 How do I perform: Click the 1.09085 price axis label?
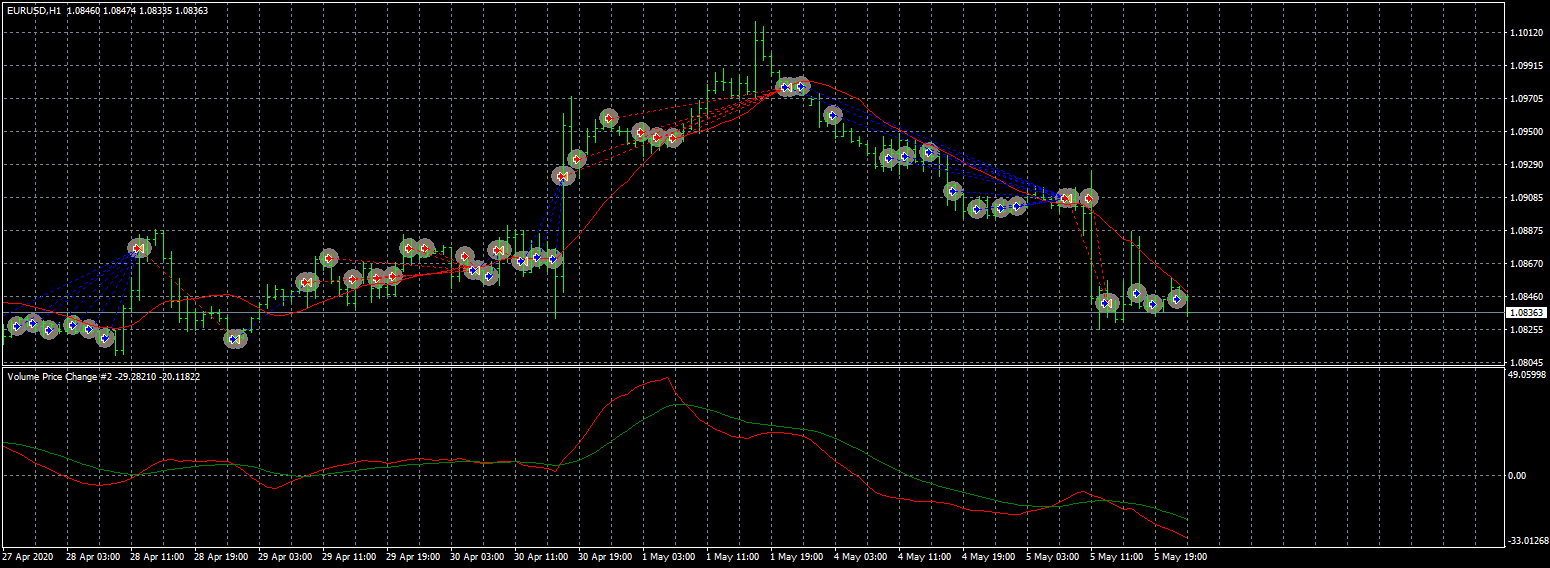1527,198
